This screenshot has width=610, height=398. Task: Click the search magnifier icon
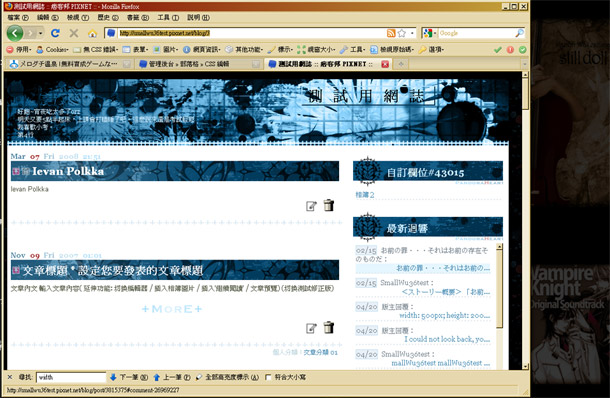[520, 33]
